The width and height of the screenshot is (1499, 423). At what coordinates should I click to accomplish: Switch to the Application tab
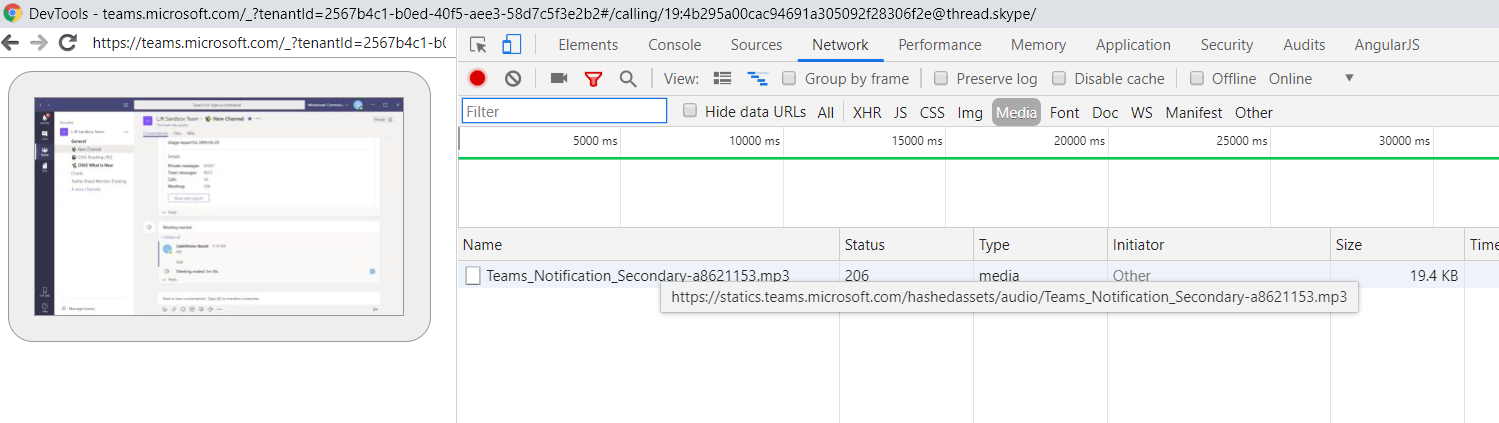(1133, 45)
